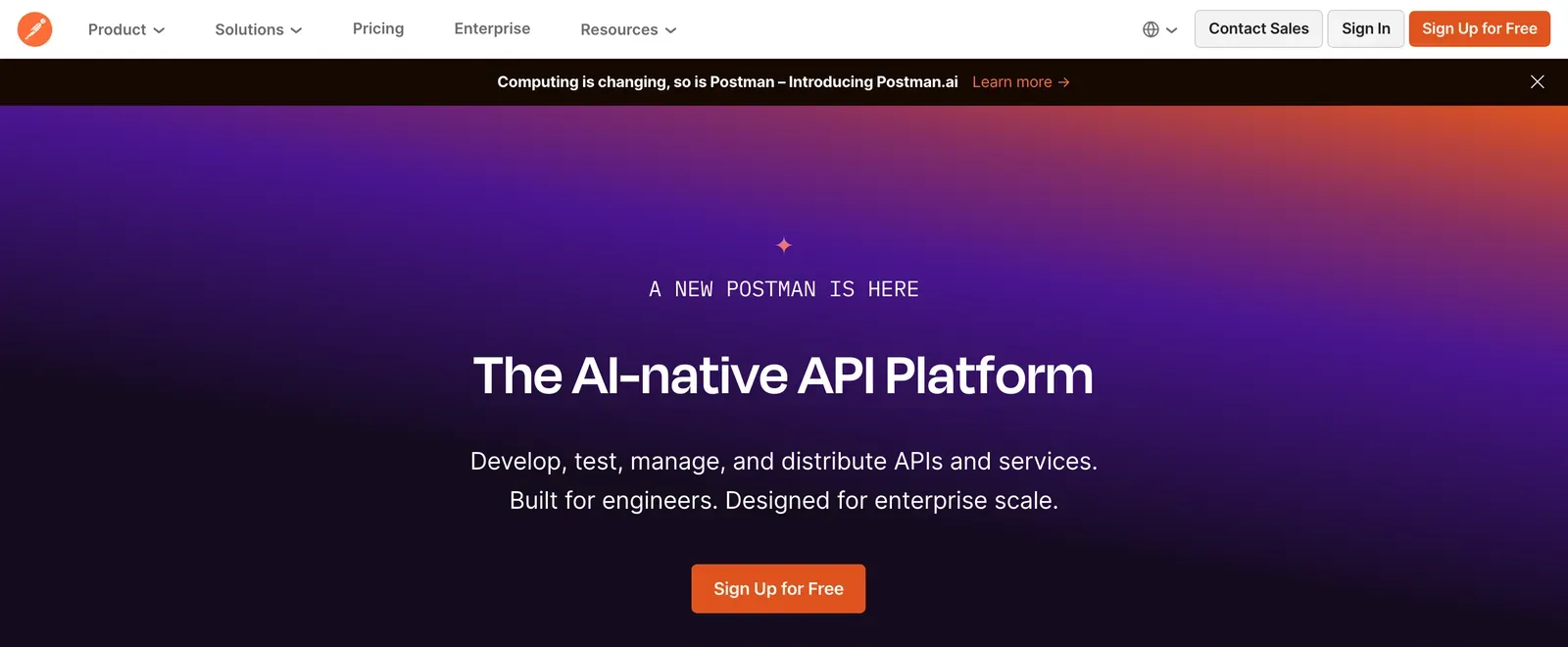The width and height of the screenshot is (1568, 647).
Task: Click 'Develop, test, manage, and distribute' line
Action: 784,461
